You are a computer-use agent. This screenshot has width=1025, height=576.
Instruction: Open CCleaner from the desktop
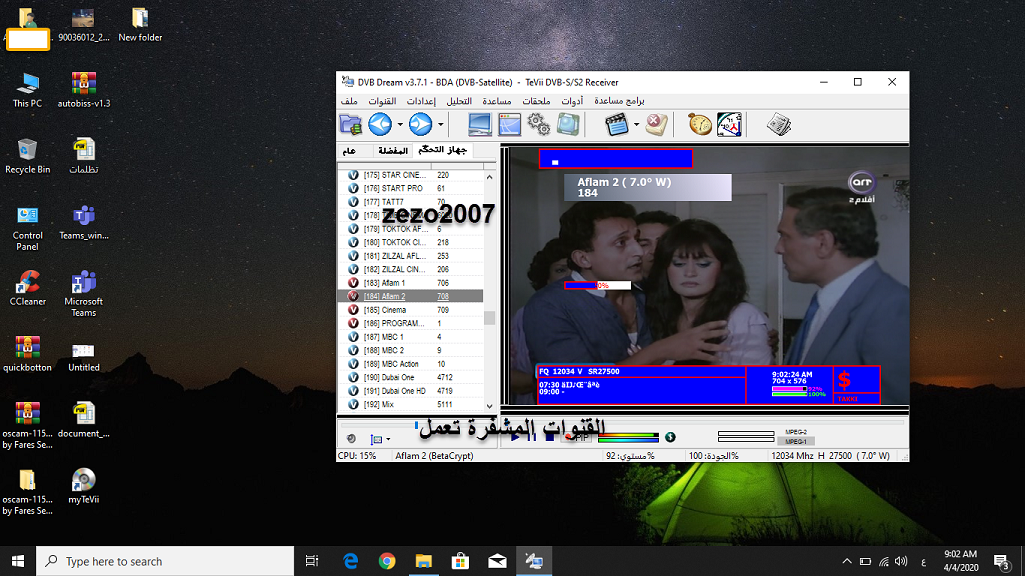27,288
